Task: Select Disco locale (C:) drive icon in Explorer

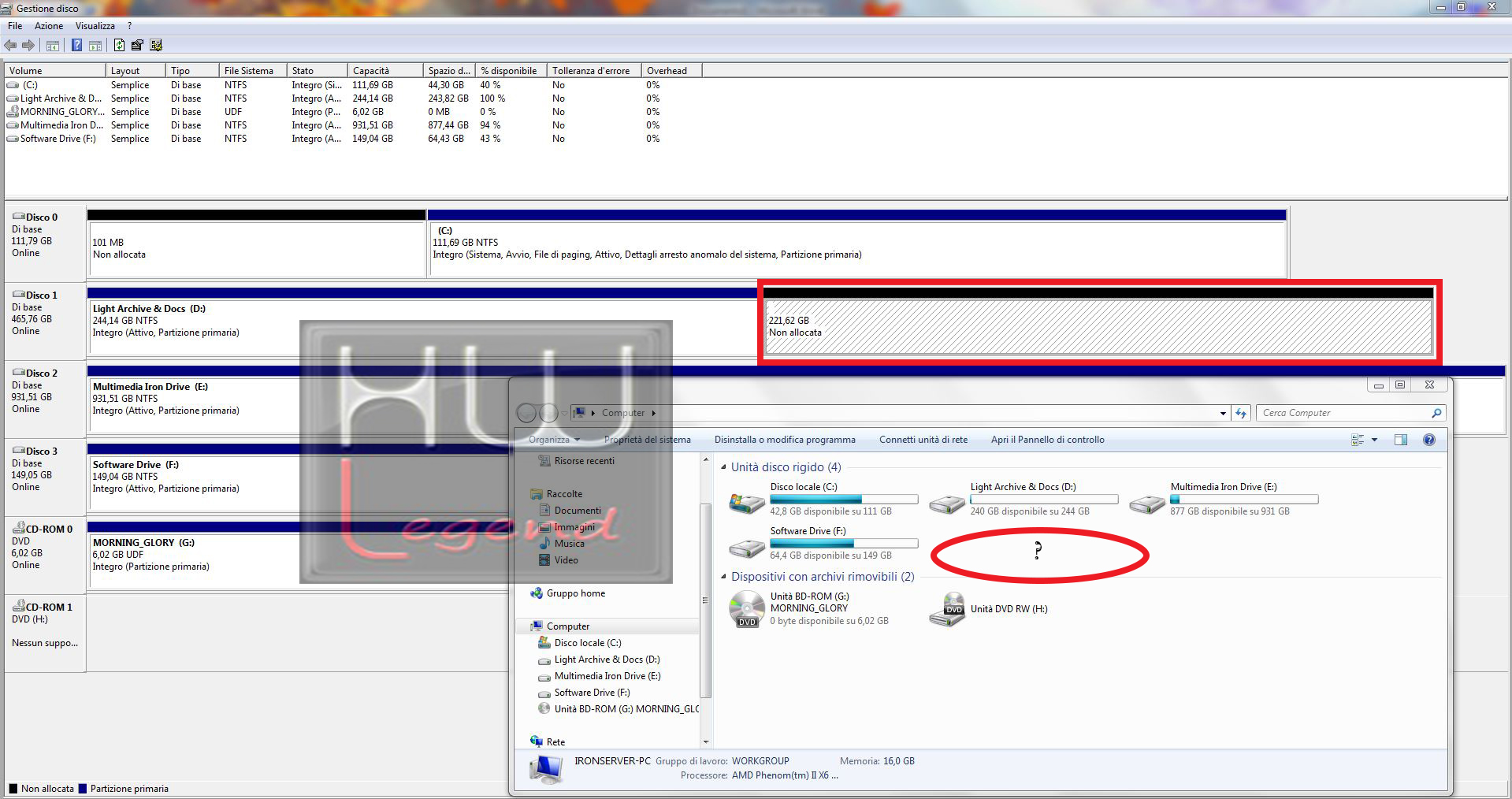Action: [746, 502]
